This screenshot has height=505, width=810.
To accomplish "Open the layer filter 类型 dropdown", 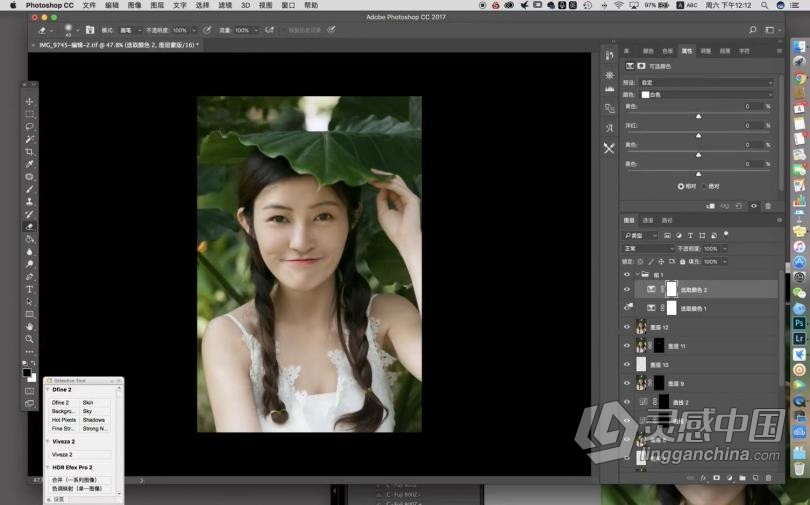I will coord(641,235).
